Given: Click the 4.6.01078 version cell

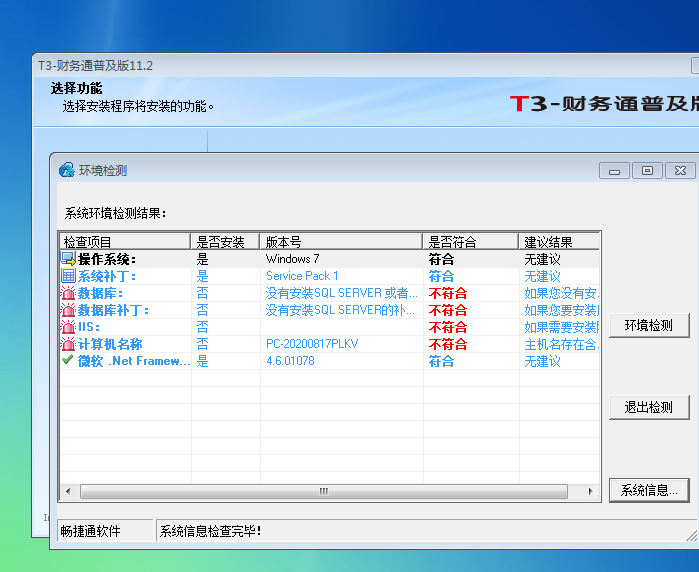Looking at the screenshot, I should [290, 361].
